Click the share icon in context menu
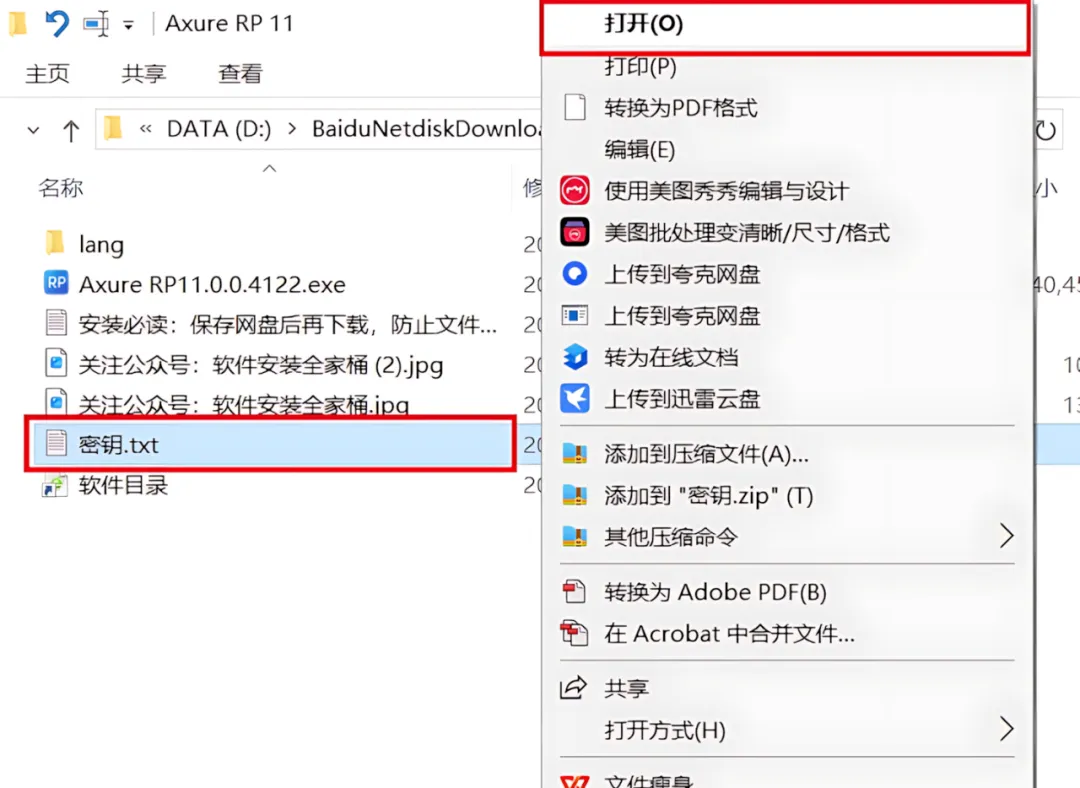The image size is (1080, 788). tap(573, 687)
